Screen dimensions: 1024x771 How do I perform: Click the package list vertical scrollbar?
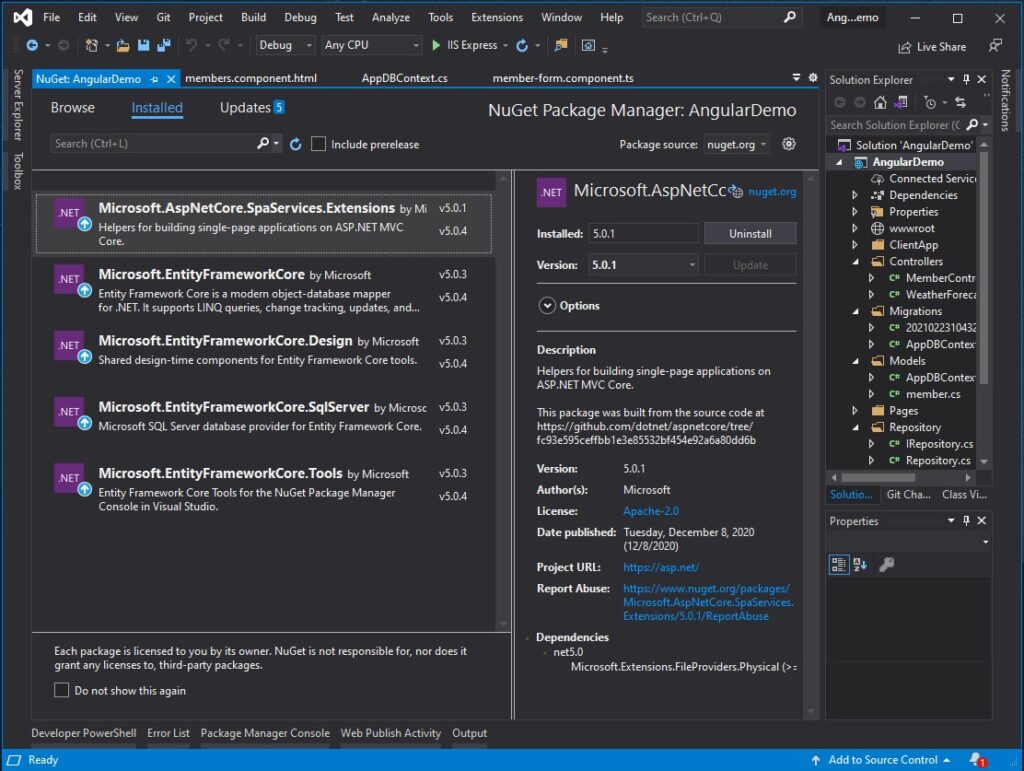pyautogui.click(x=503, y=400)
